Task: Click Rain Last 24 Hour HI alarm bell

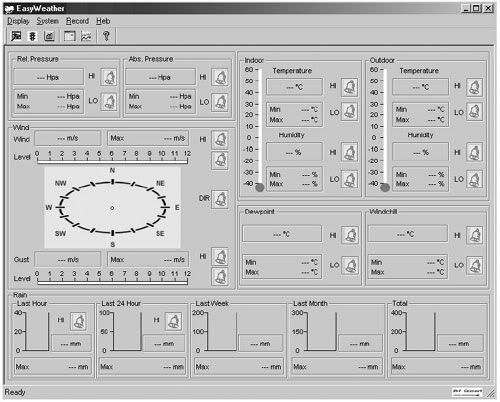Action: point(174,321)
